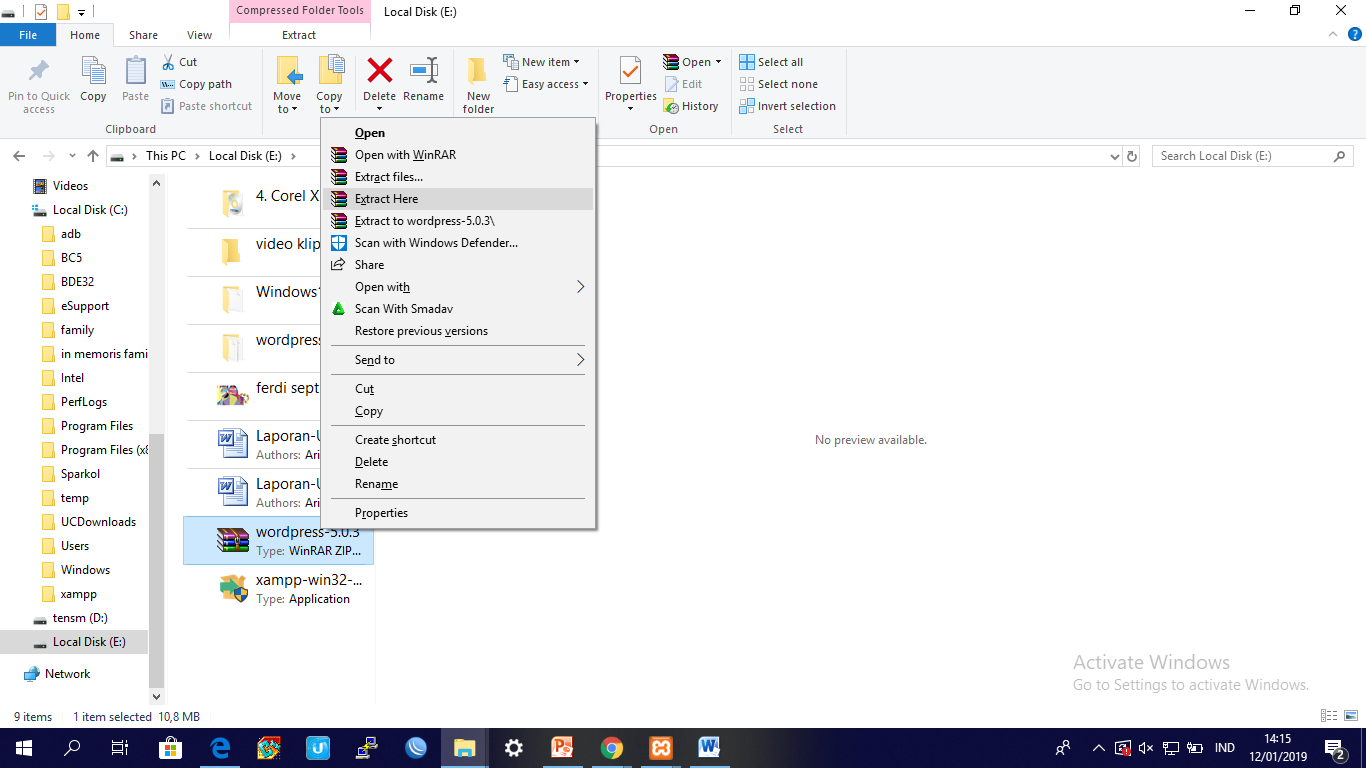1366x768 pixels.
Task: Open the File tab
Action: click(28, 35)
